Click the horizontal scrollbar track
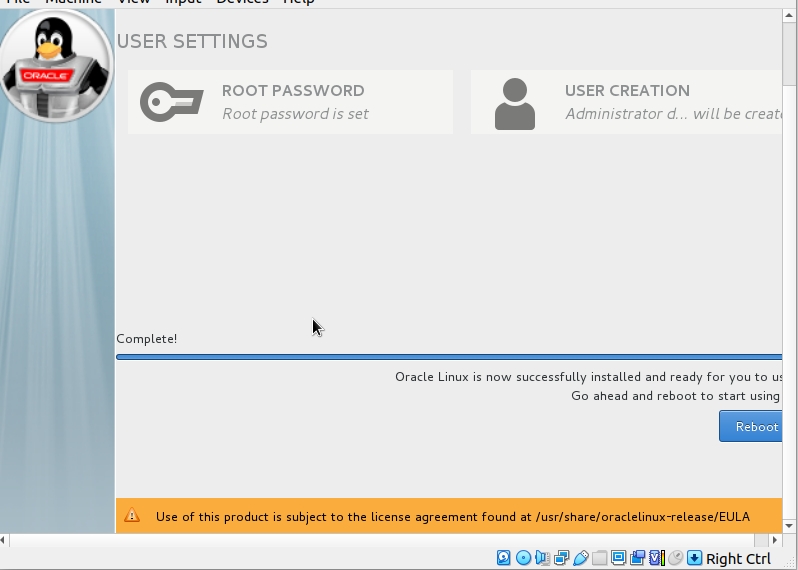 [x=382, y=540]
